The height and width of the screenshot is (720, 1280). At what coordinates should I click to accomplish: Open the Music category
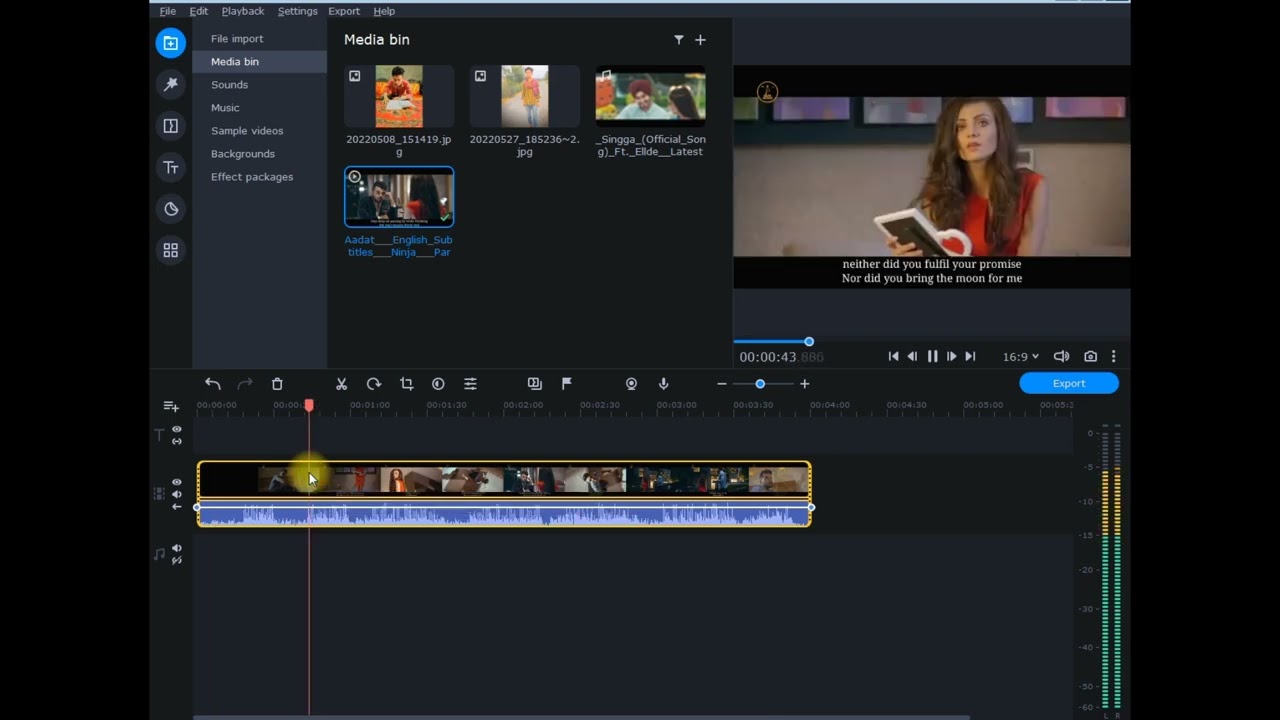coord(260,108)
